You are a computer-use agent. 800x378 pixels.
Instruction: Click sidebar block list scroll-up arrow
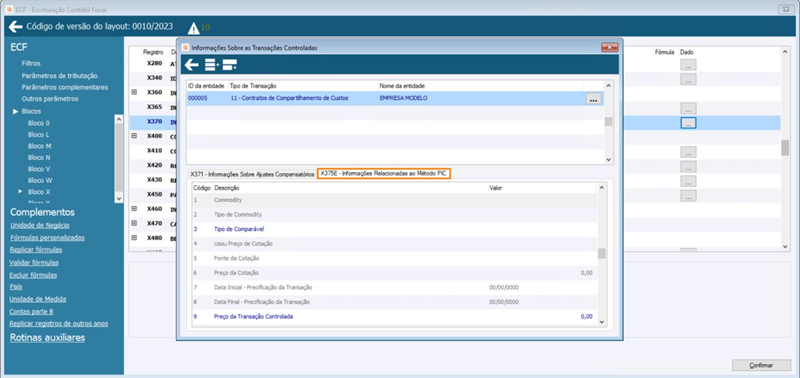(119, 119)
